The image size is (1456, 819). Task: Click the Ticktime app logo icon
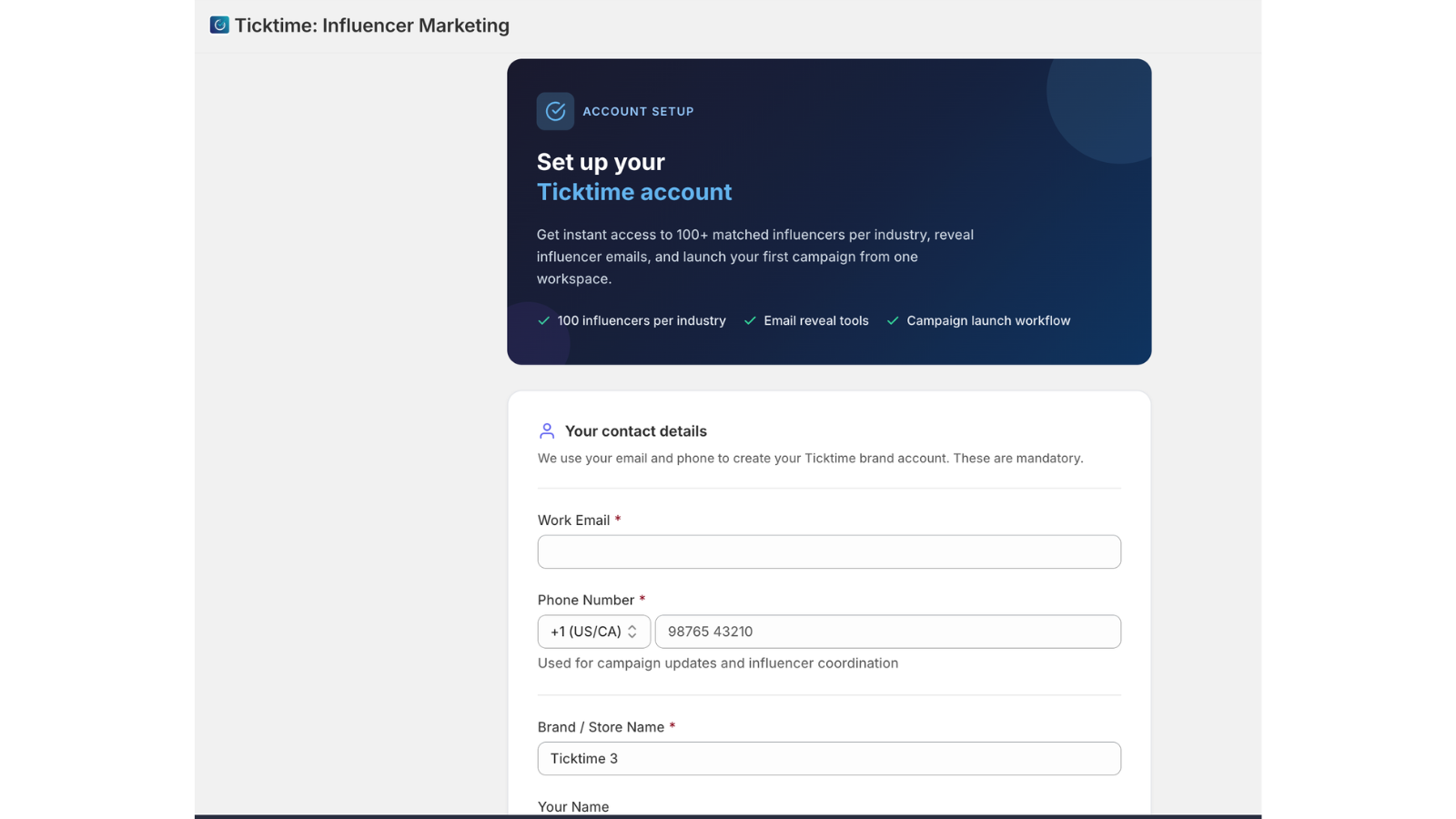(x=219, y=25)
